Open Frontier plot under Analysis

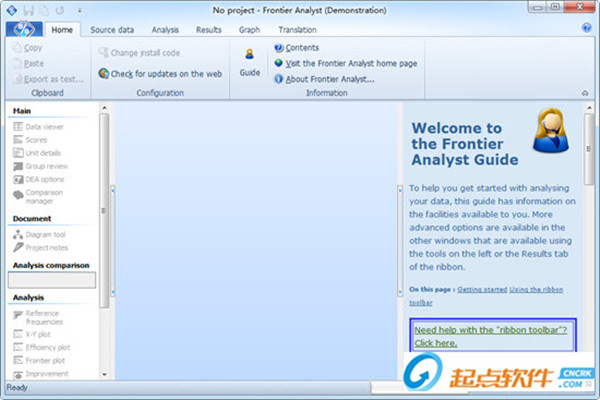pyautogui.click(x=39, y=361)
